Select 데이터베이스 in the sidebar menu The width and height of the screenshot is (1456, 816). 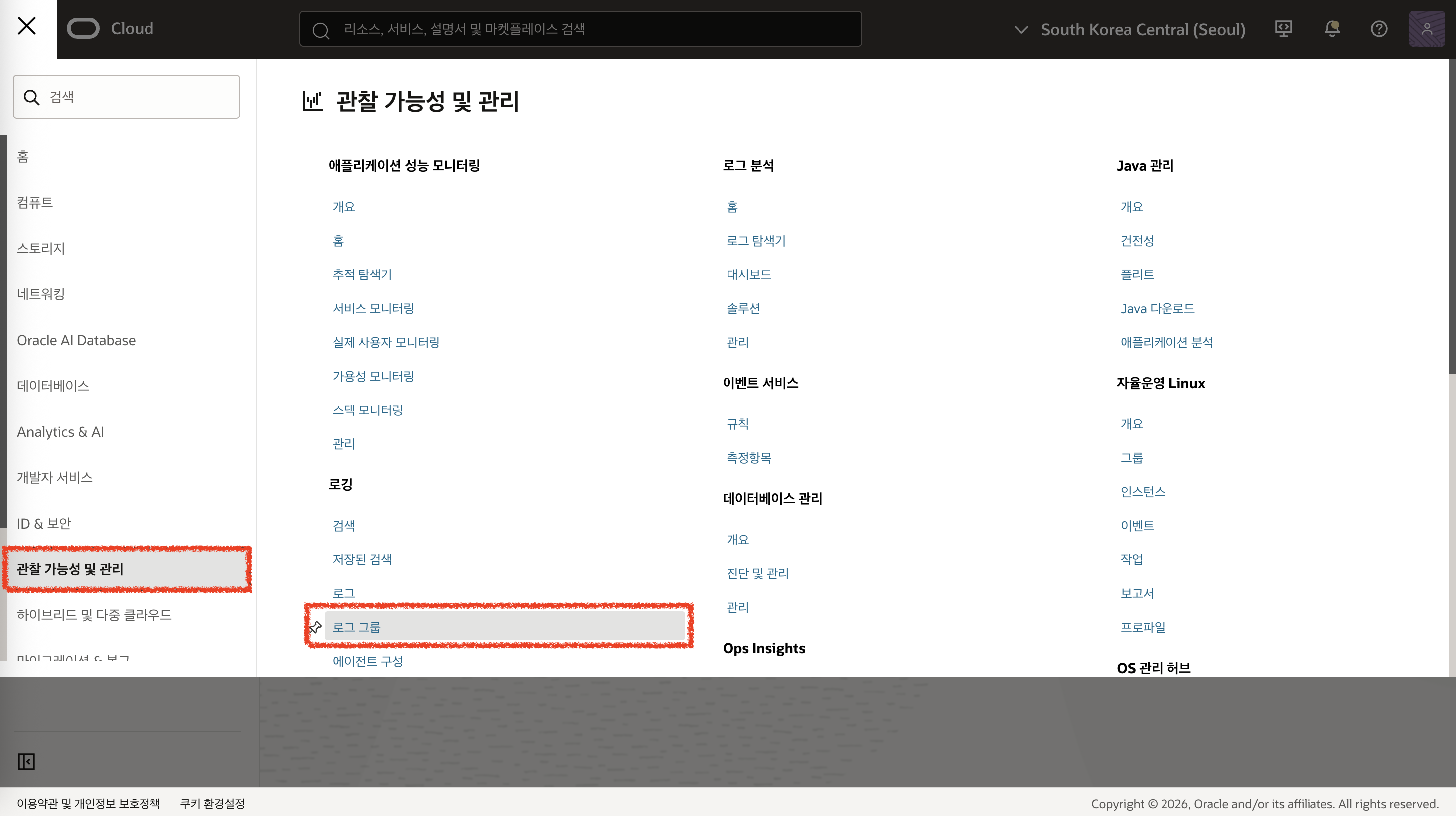[53, 386]
